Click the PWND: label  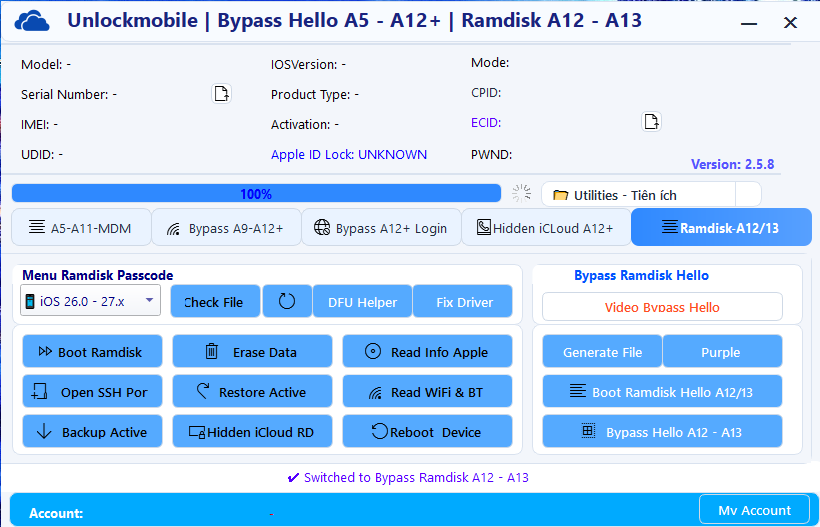492,154
